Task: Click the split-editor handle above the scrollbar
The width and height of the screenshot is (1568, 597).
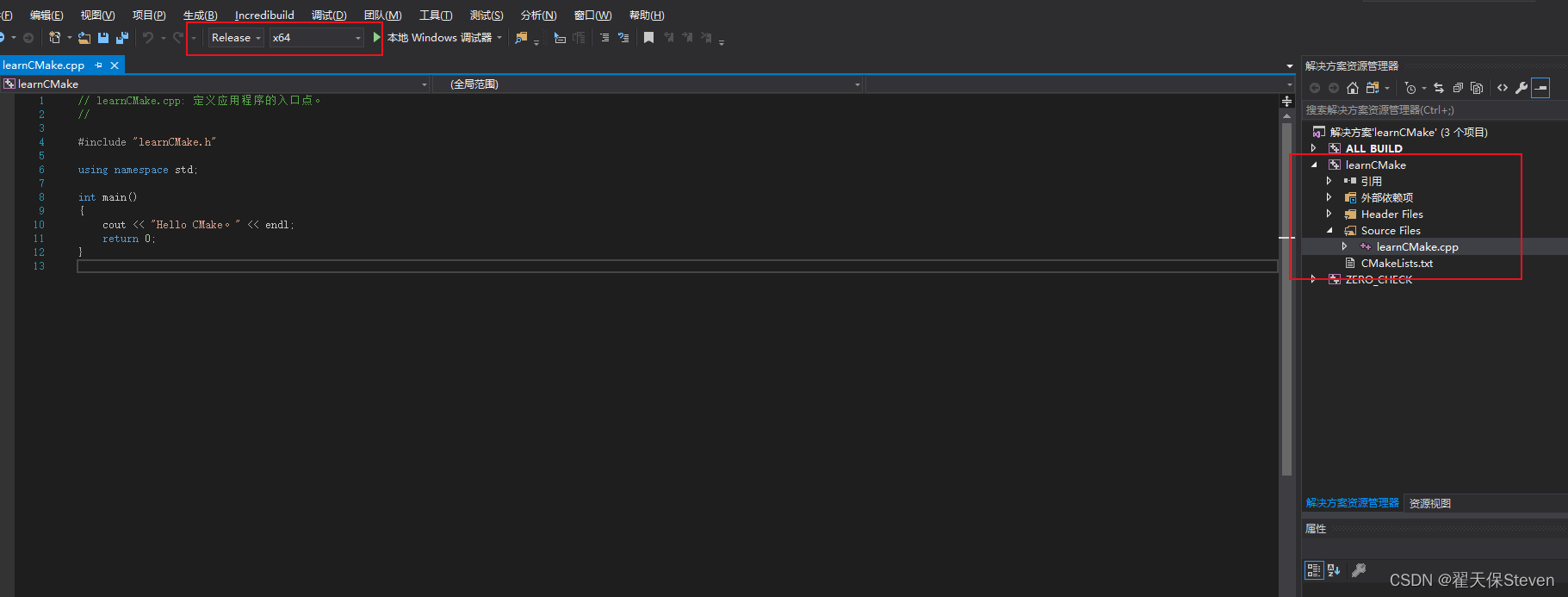Action: 1287,101
